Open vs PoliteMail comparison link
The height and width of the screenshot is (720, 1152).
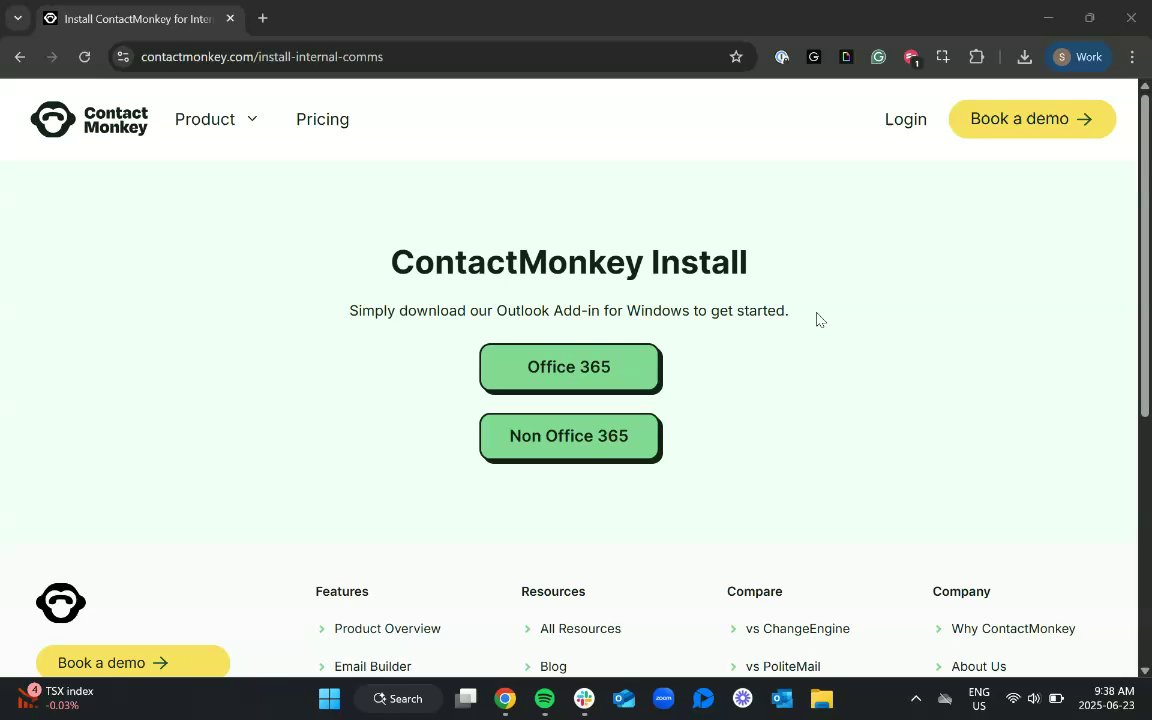[783, 666]
